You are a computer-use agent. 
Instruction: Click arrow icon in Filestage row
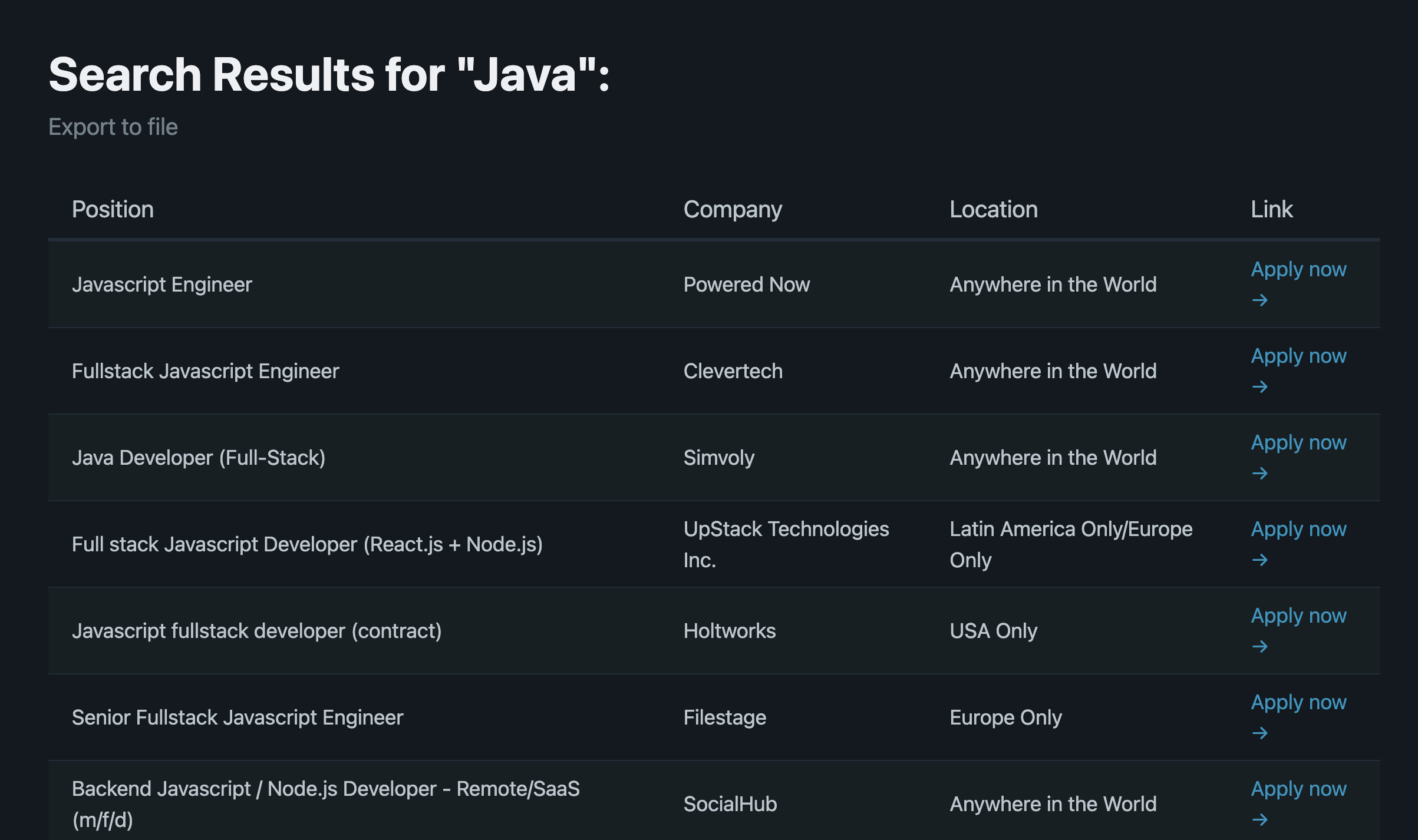(x=1259, y=733)
